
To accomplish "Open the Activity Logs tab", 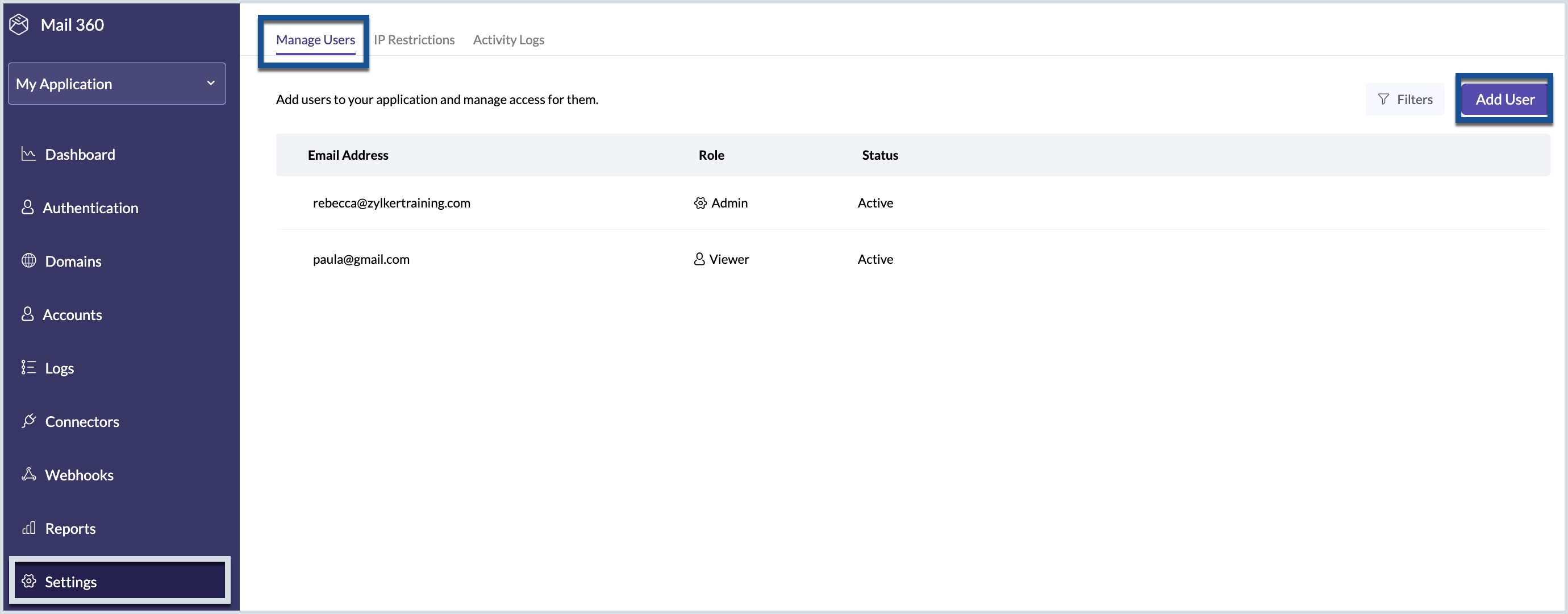I will (508, 40).
